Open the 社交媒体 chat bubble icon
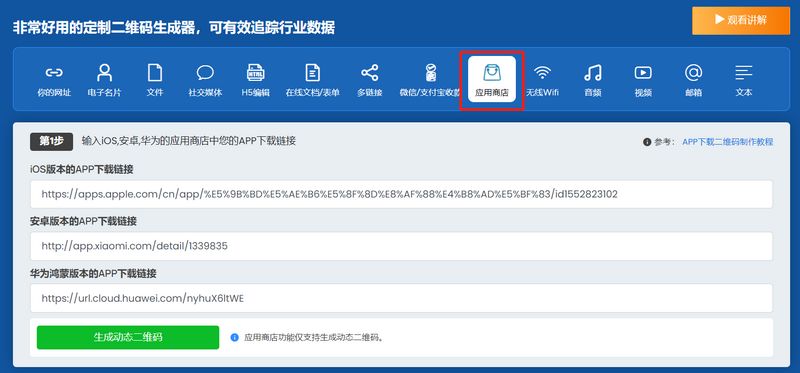The height and width of the screenshot is (373, 800). tap(205, 73)
